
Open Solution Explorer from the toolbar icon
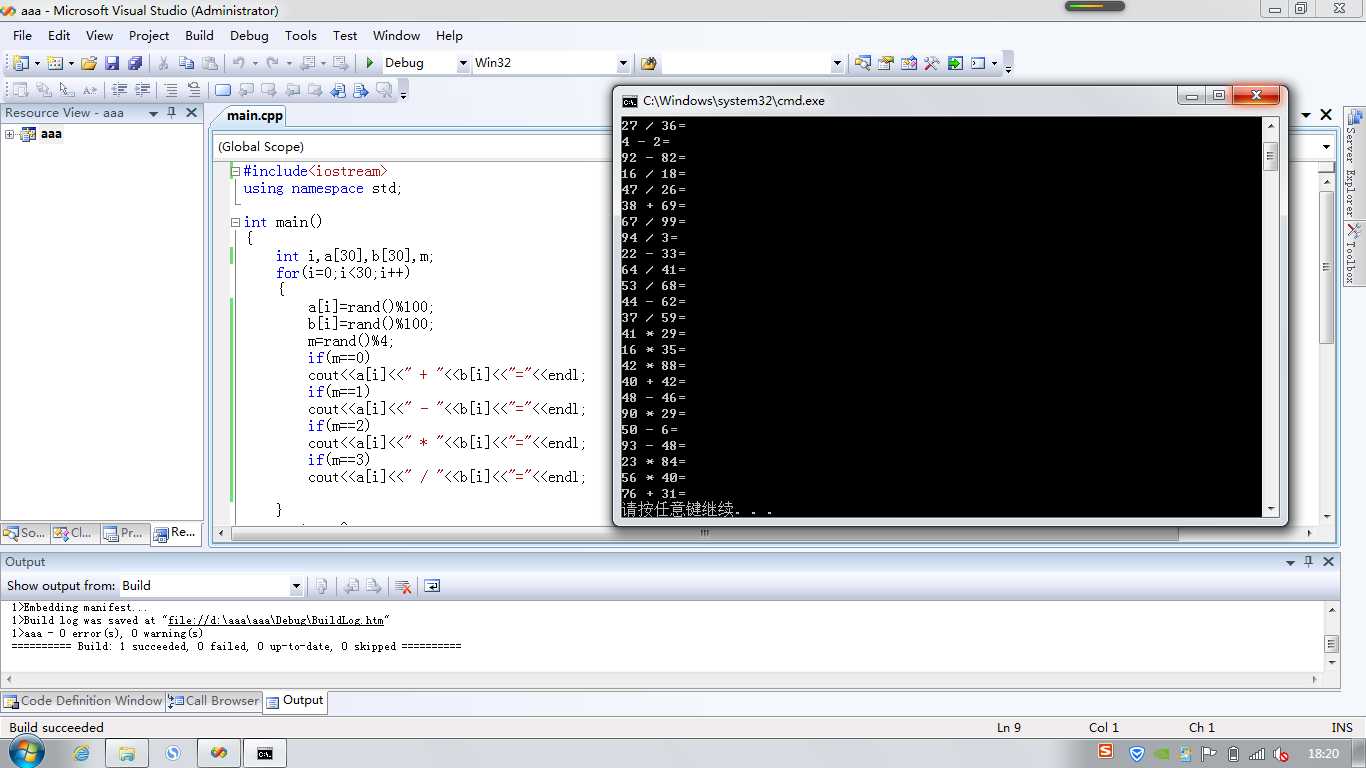(x=863, y=63)
